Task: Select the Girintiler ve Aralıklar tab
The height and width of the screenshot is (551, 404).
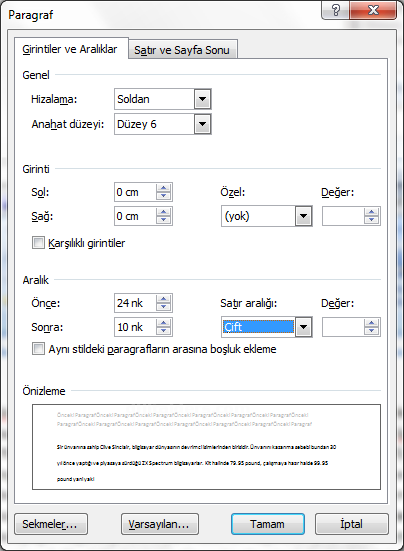Action: click(70, 49)
